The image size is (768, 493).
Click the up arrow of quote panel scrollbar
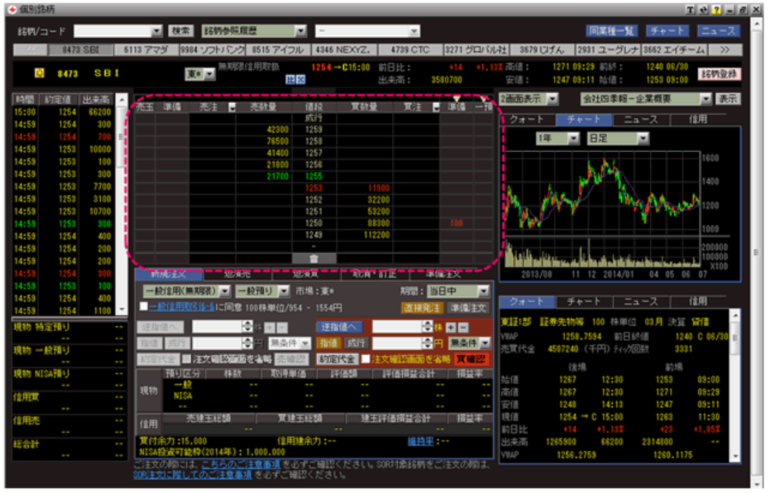click(735, 316)
